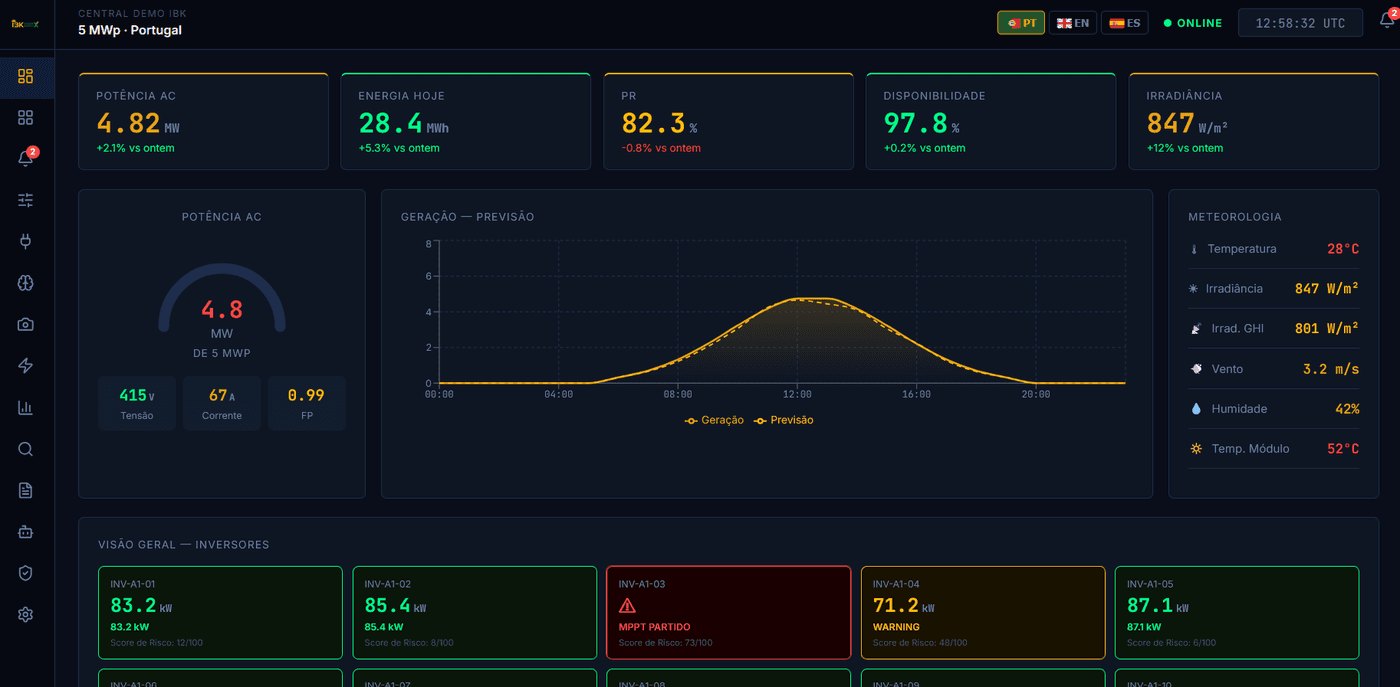The width and height of the screenshot is (1400, 687).
Task: Open the magnifier search icon in sidebar
Action: click(x=26, y=449)
